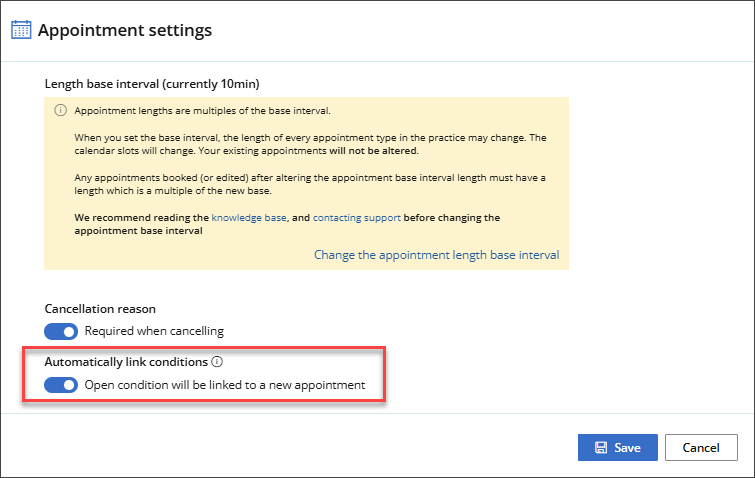
Task: Click the Appointment settings title text
Action: coord(125,30)
